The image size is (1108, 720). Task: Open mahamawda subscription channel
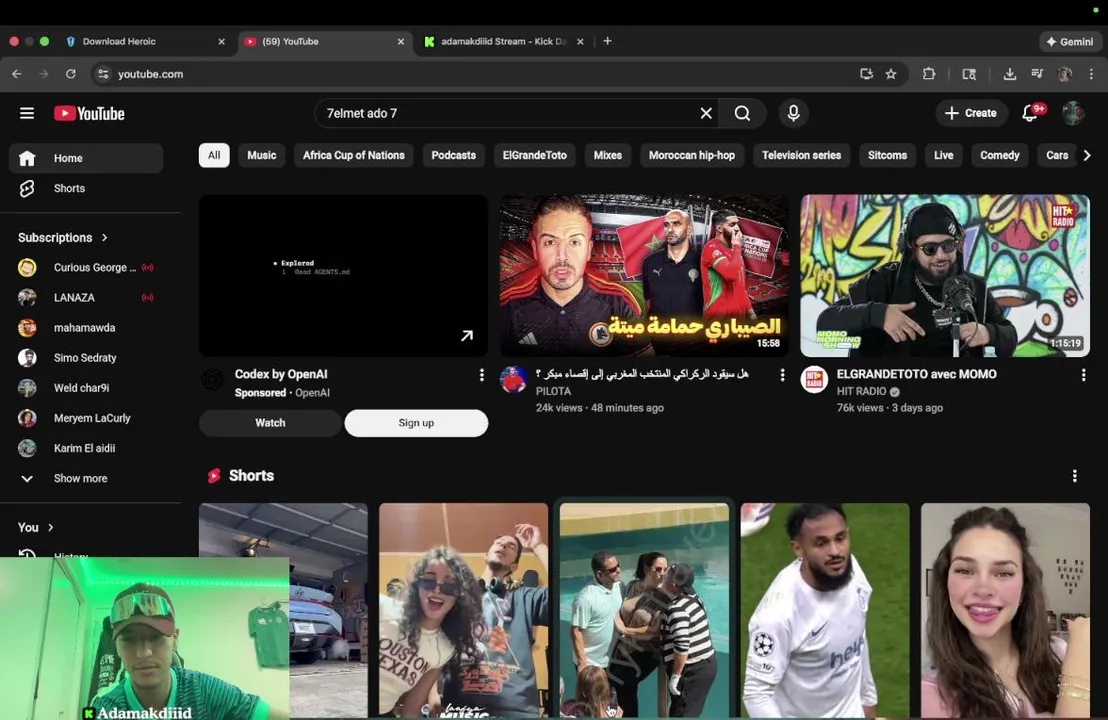click(x=86, y=328)
